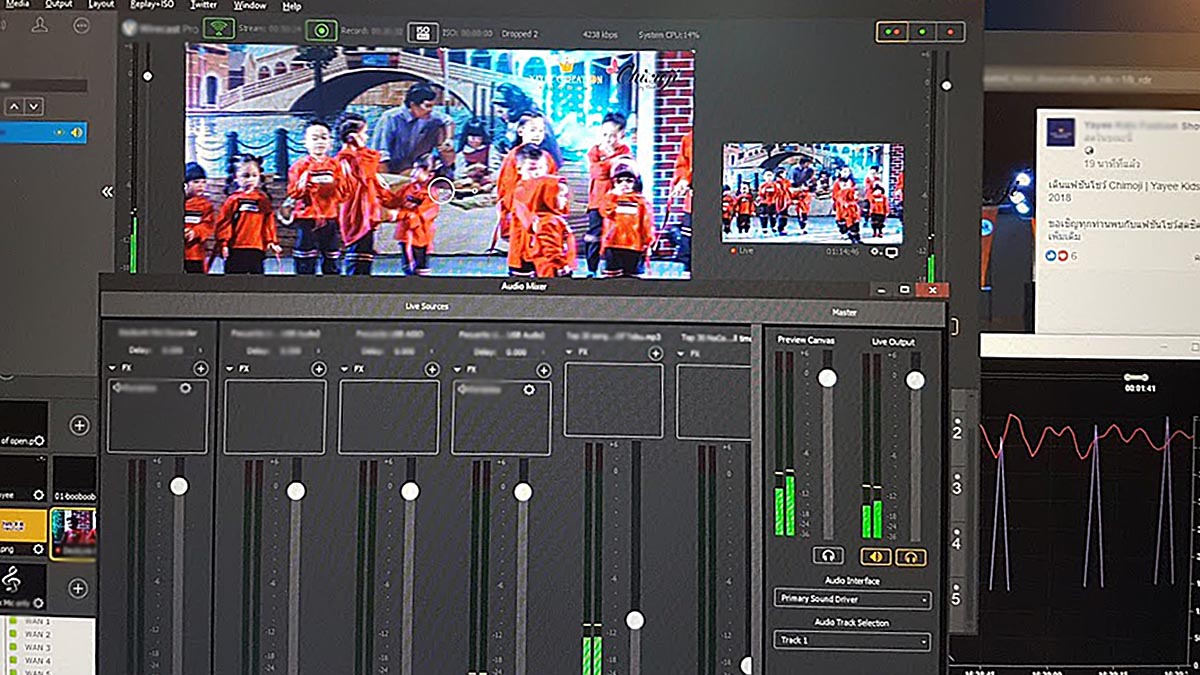Image resolution: width=1200 pixels, height=675 pixels.
Task: Collapse FX section of first channel
Action: coord(112,368)
